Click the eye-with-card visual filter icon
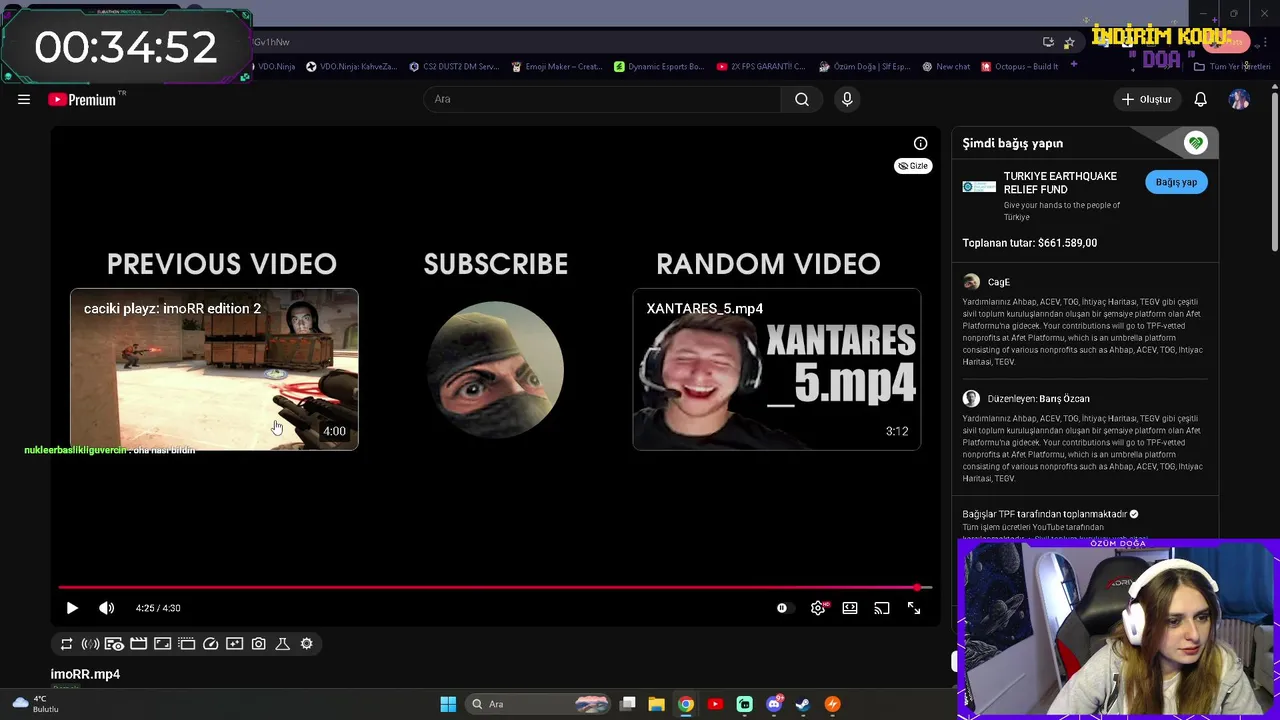Screen dimensions: 1280x720 114,644
